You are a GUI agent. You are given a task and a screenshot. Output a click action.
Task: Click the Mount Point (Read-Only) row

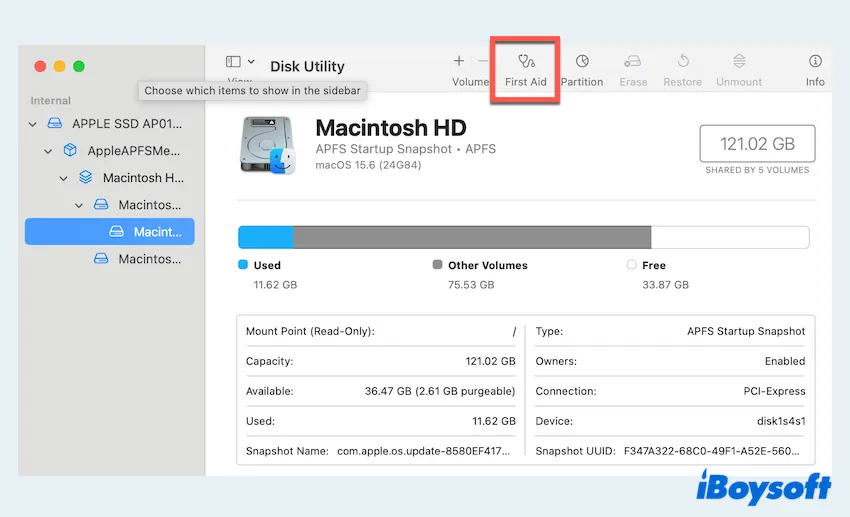381,331
